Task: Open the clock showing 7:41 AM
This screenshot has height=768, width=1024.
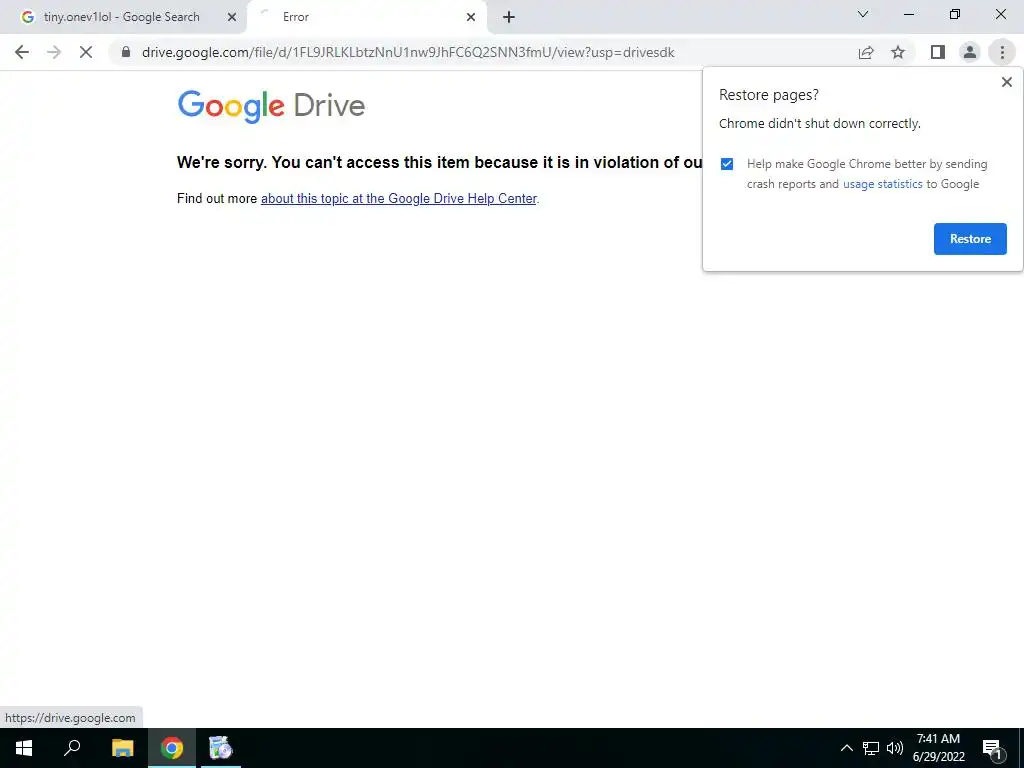Action: (x=938, y=748)
